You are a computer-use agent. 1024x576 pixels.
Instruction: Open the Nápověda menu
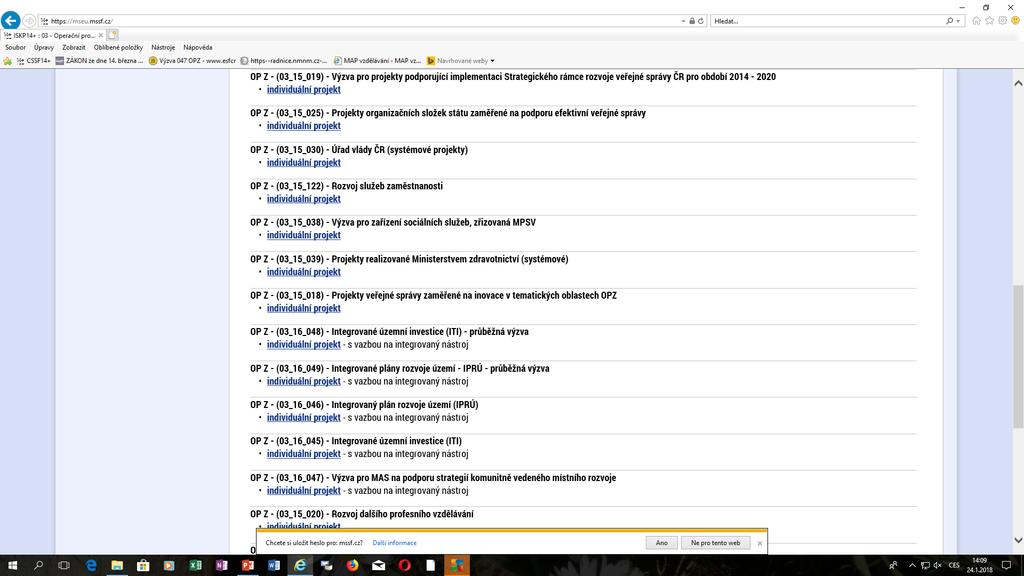point(198,48)
